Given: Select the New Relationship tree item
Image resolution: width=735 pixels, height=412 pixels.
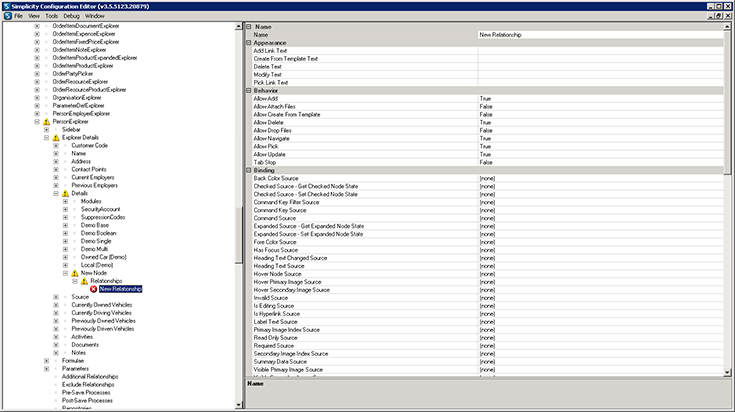Looking at the screenshot, I should coord(120,289).
